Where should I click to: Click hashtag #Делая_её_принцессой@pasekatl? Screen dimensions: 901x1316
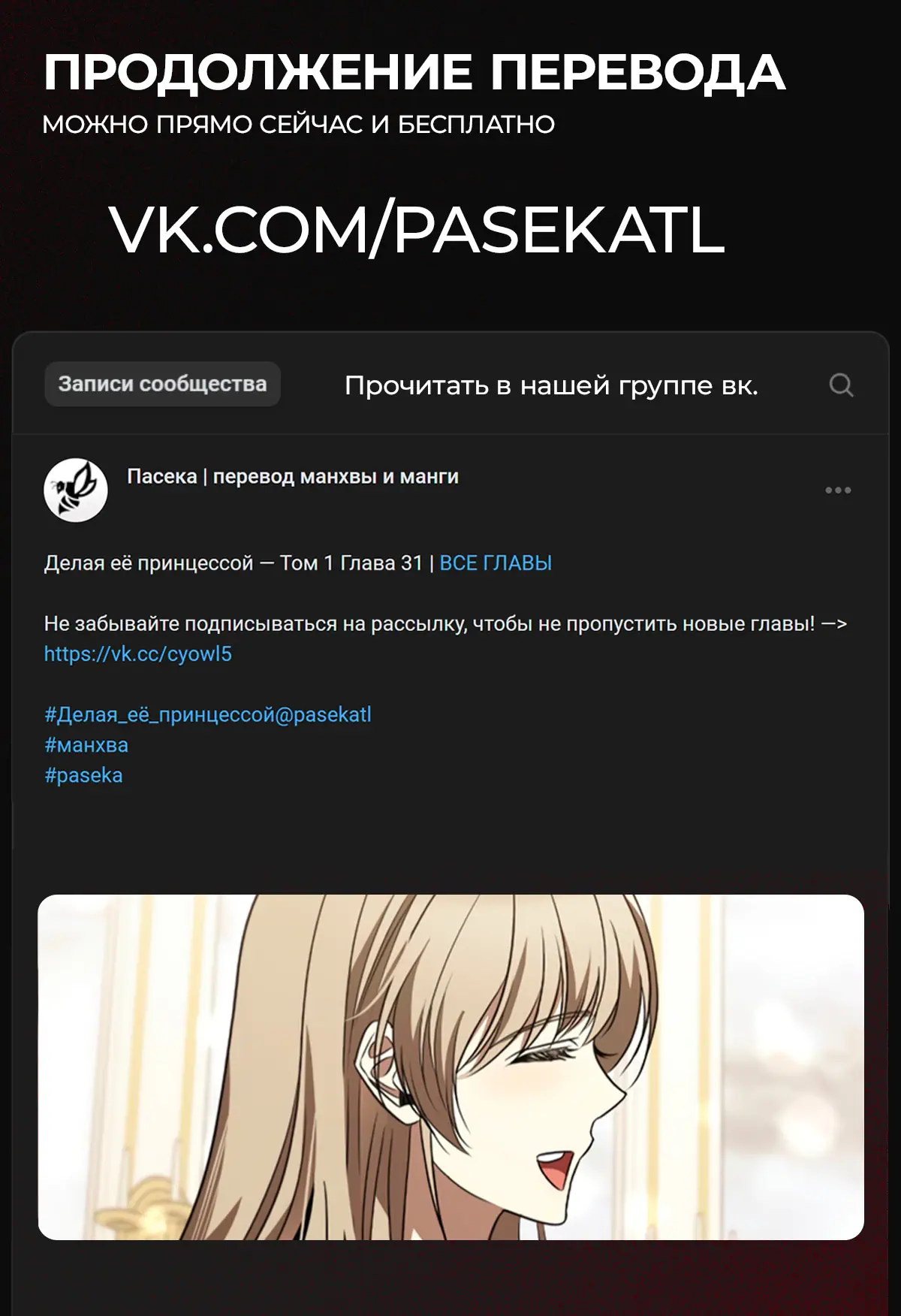[x=208, y=714]
